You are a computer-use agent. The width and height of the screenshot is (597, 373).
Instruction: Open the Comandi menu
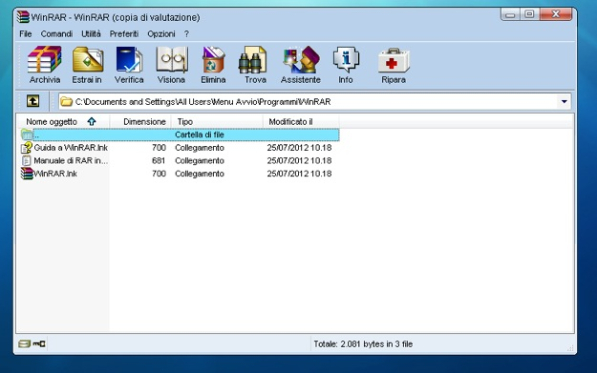56,34
